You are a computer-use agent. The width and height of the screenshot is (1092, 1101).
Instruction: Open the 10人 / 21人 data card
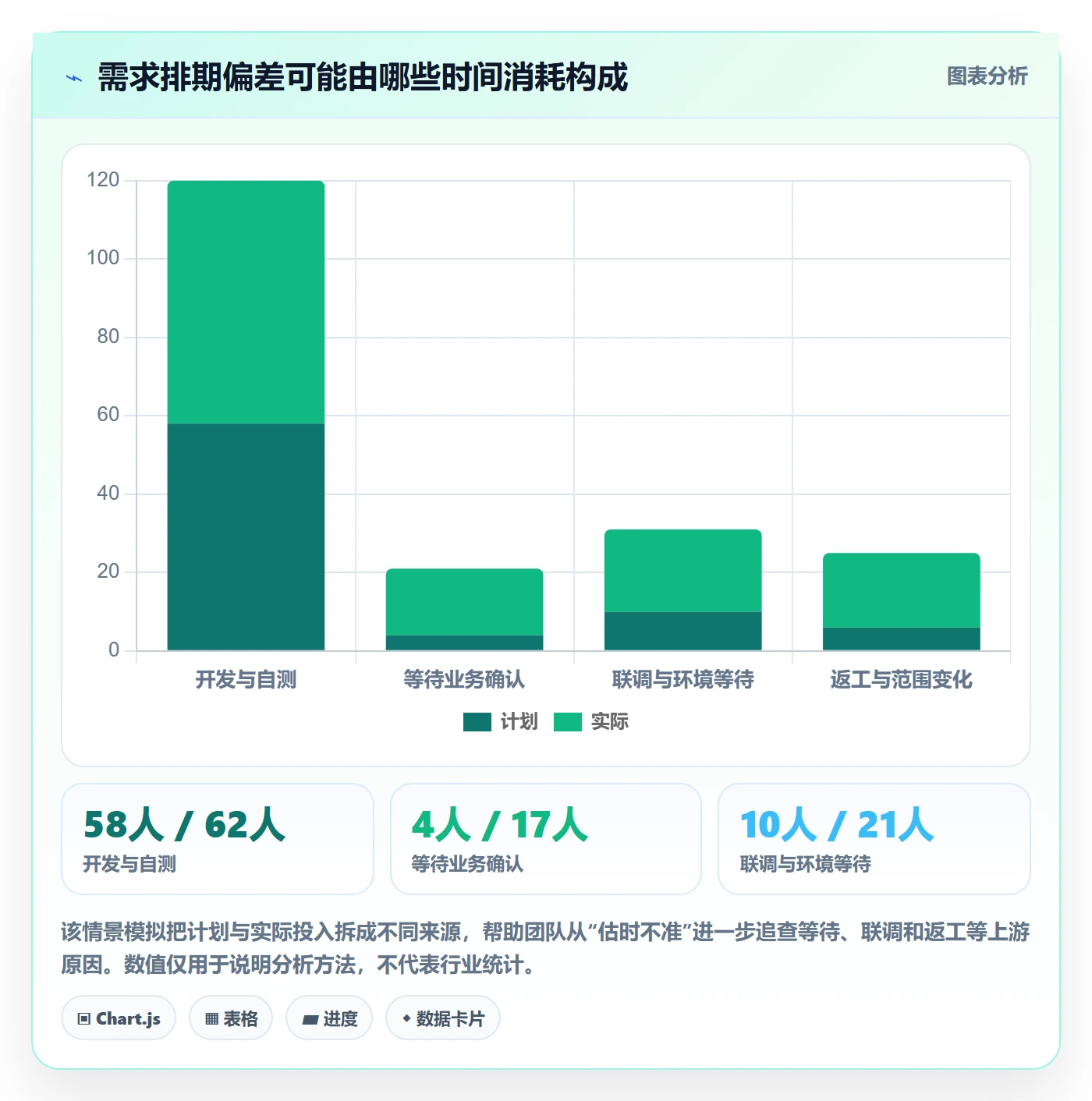(874, 839)
